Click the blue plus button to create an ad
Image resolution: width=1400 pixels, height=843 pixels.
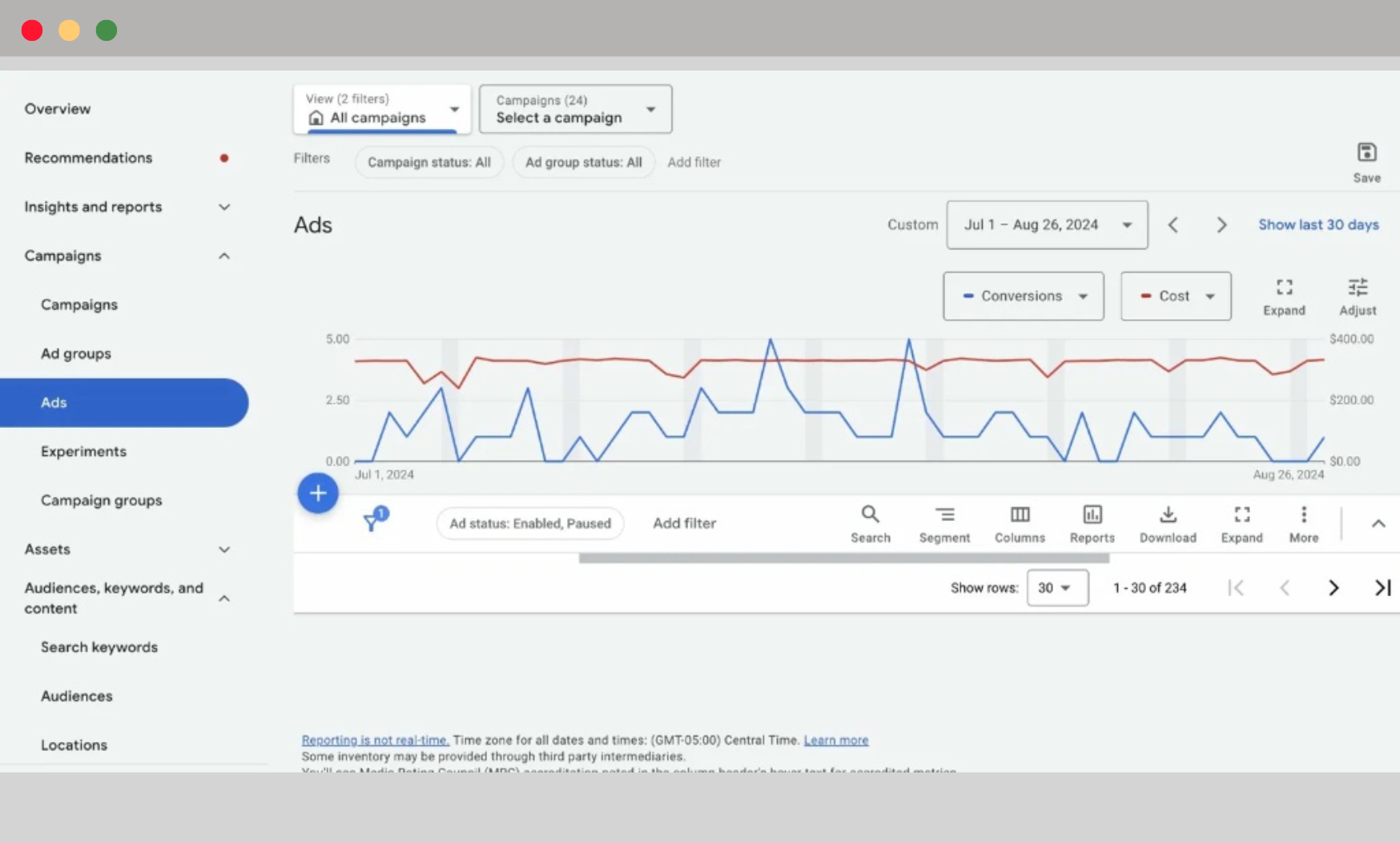pyautogui.click(x=318, y=493)
